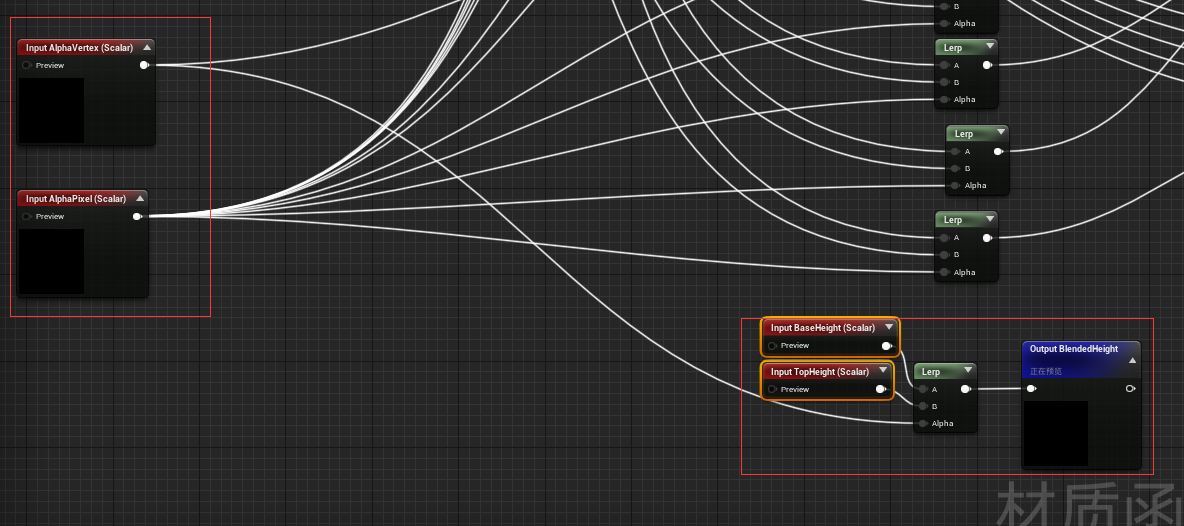Screen dimensions: 1184x526
Task: Click the Input AlphaPixel preview thumbnail
Action: pos(51,262)
